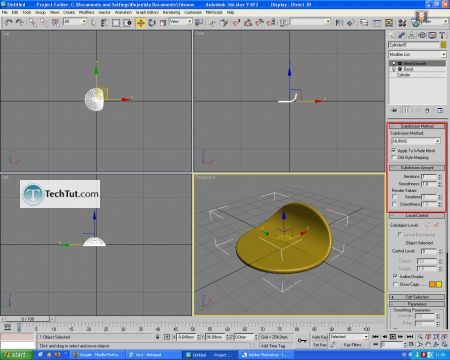
Task: Open the Hierarchy command panel tab
Action: tap(412, 35)
